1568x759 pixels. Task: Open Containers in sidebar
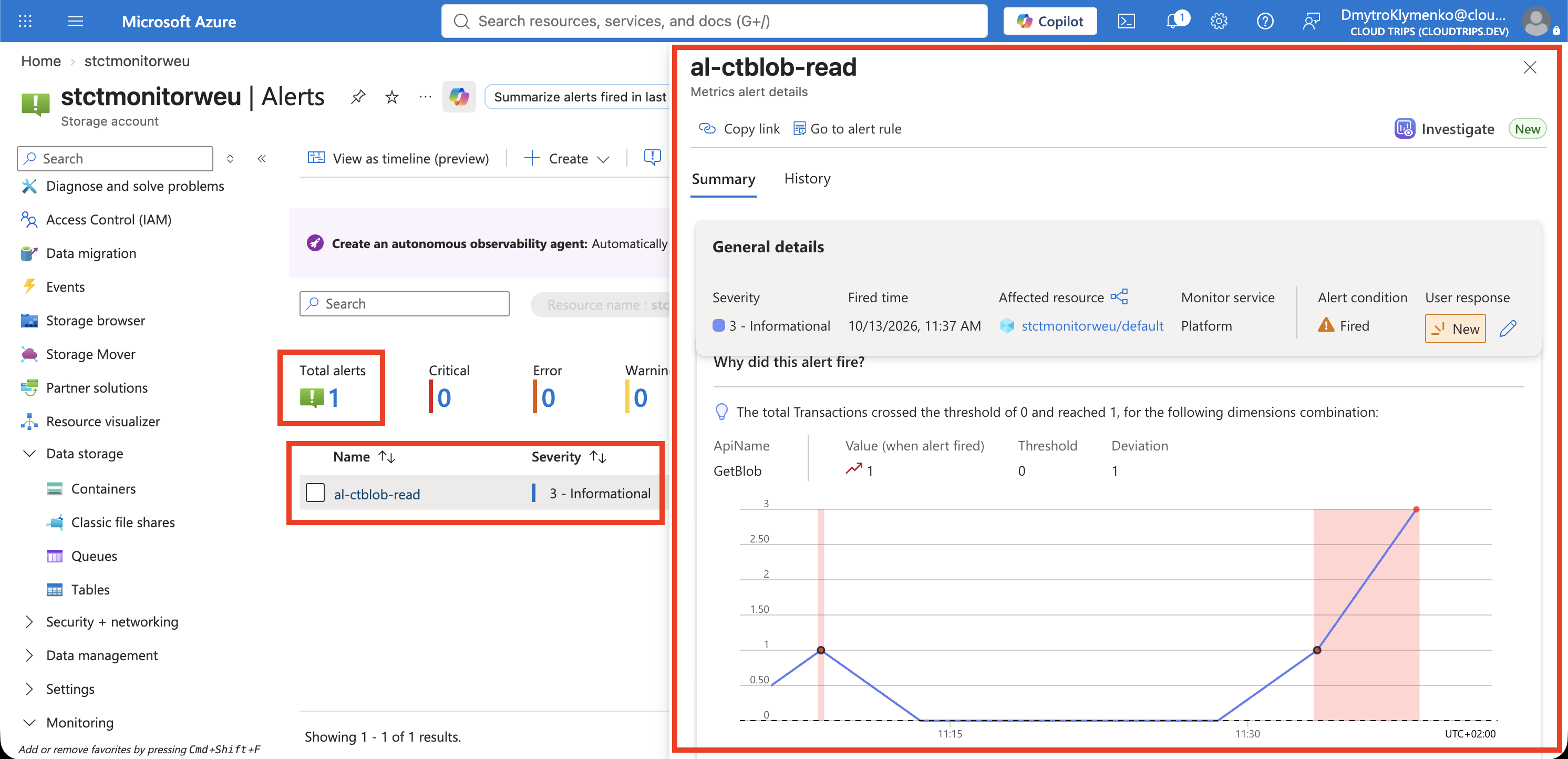(x=104, y=489)
